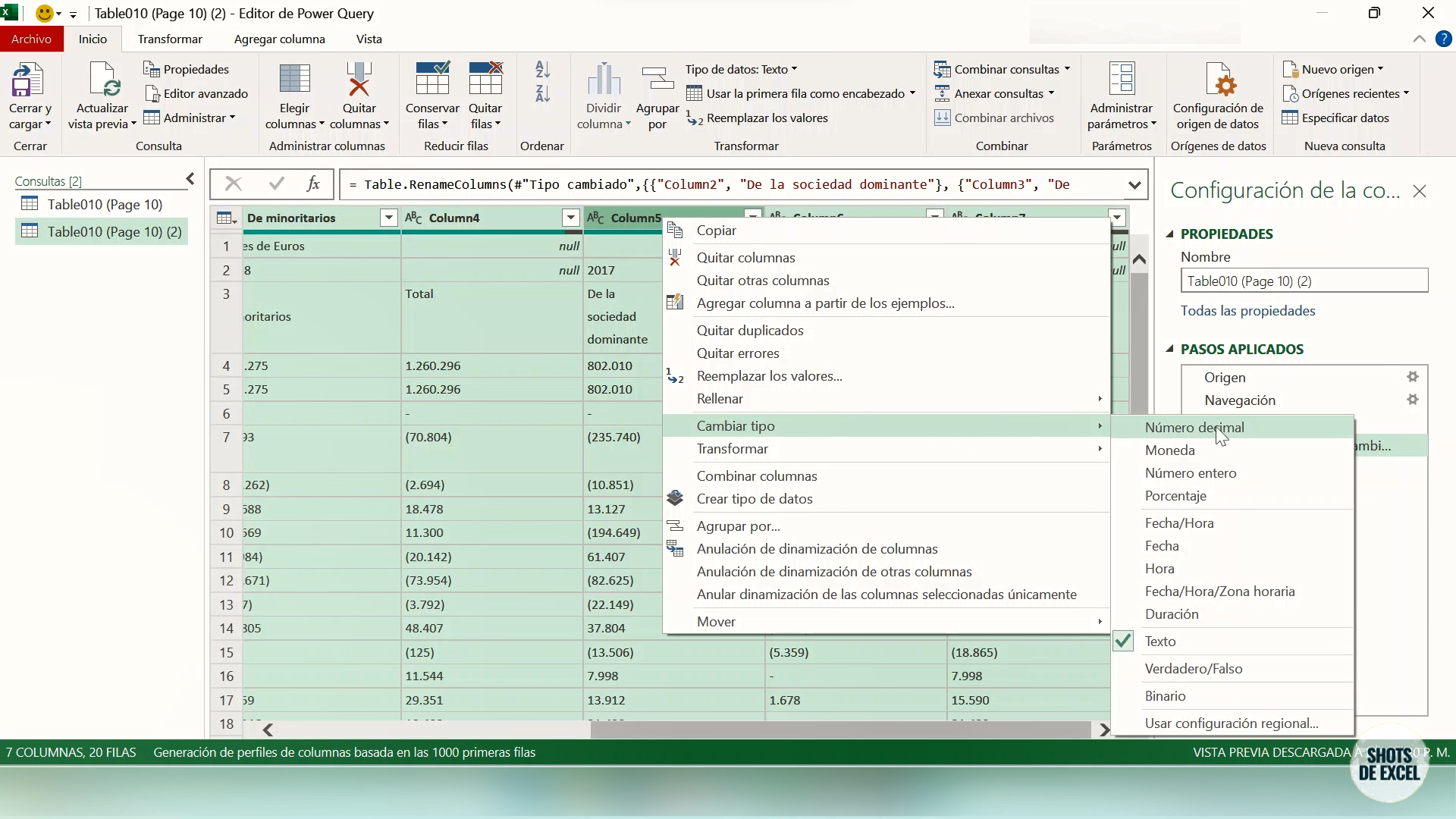The image size is (1456, 819).
Task: Click the fx formula button
Action: click(312, 184)
